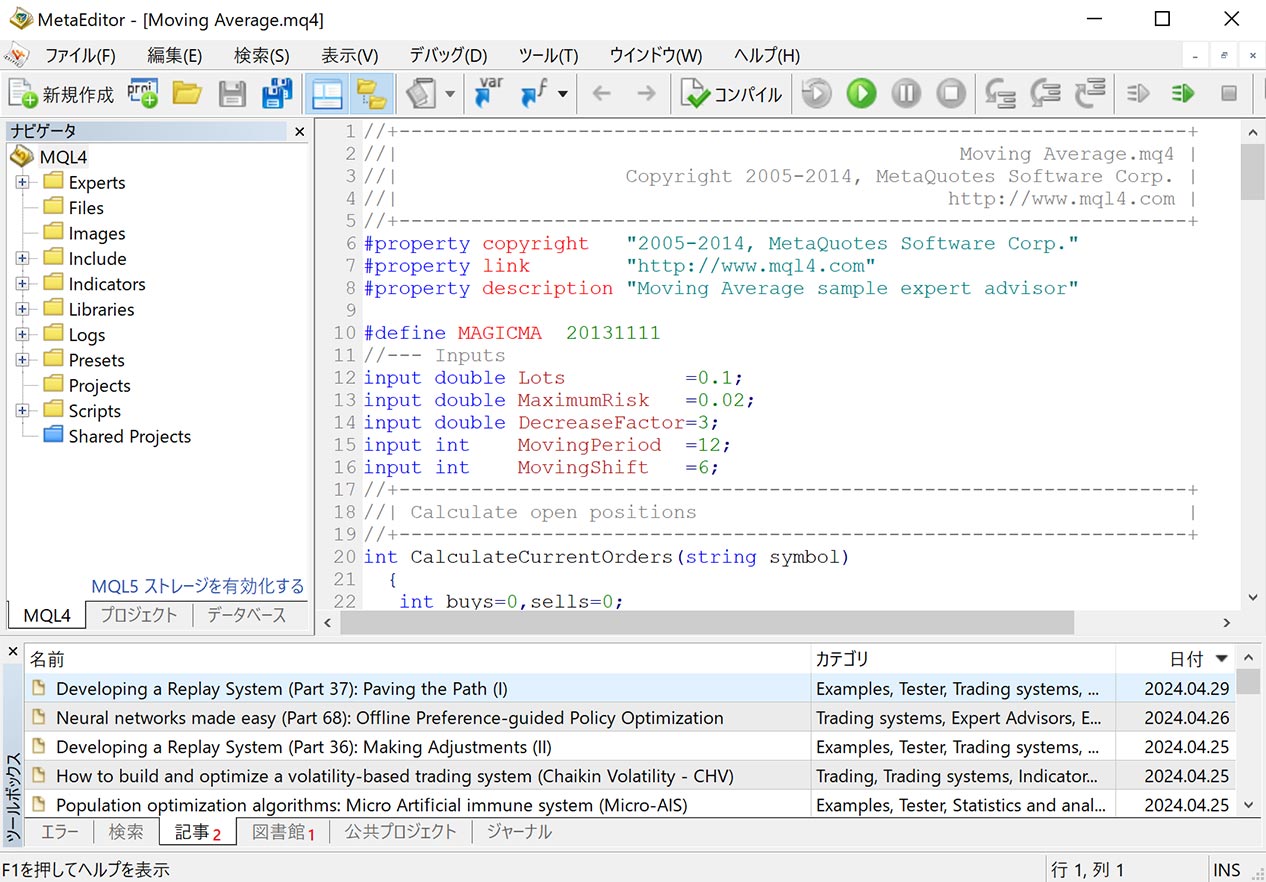Open the ヘルプ(H) menu
Screen dimensions: 1266x882
pyautogui.click(x=767, y=55)
